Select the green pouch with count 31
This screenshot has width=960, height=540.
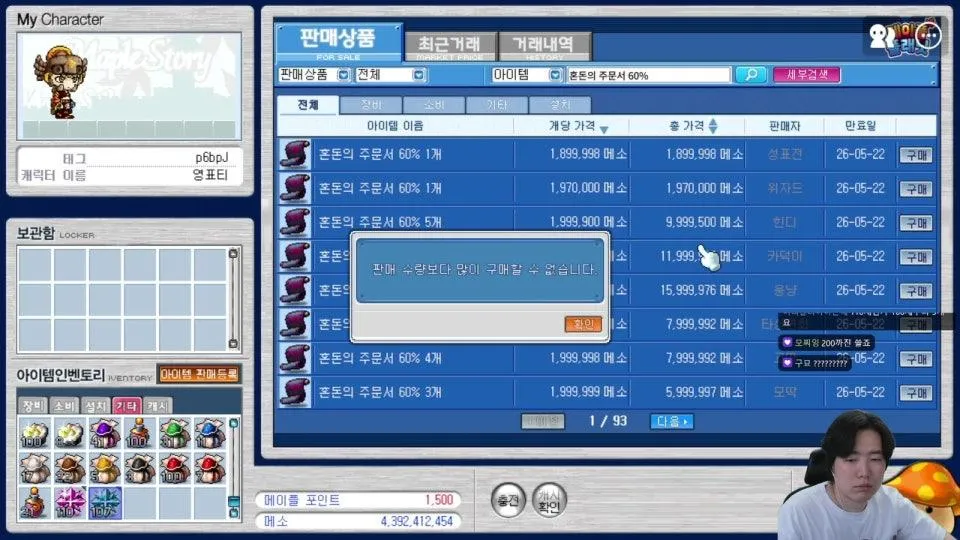point(174,433)
